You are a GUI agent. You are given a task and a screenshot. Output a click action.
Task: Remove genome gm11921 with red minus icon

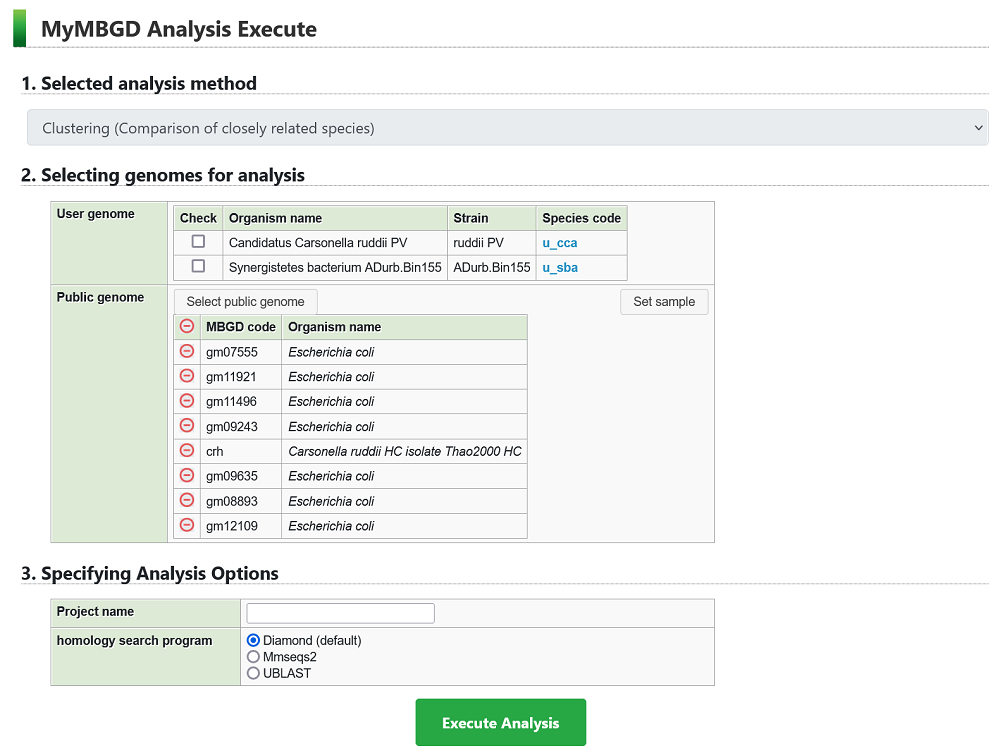(186, 376)
